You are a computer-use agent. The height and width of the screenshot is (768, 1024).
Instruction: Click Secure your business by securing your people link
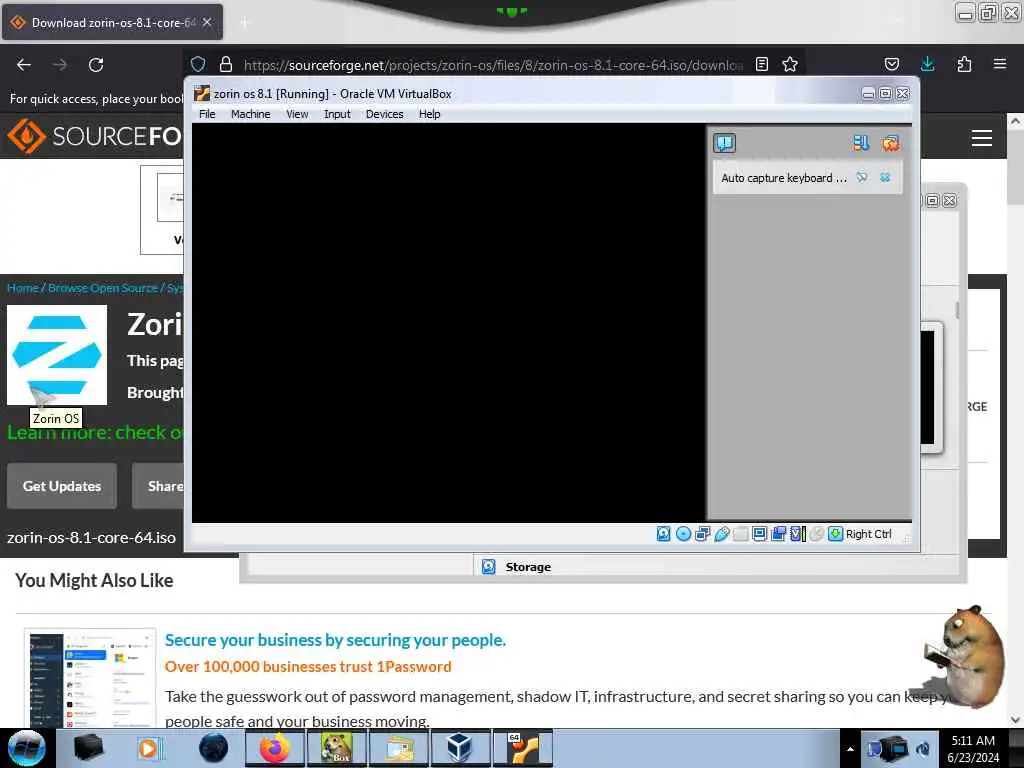coord(335,640)
